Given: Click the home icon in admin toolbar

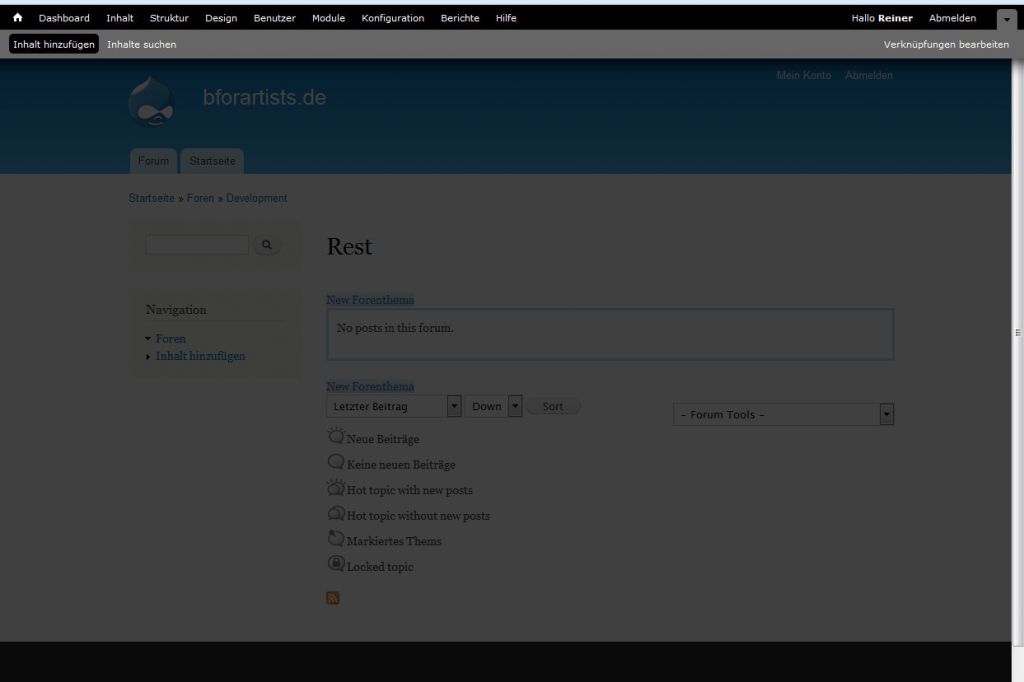Looking at the screenshot, I should pos(17,18).
